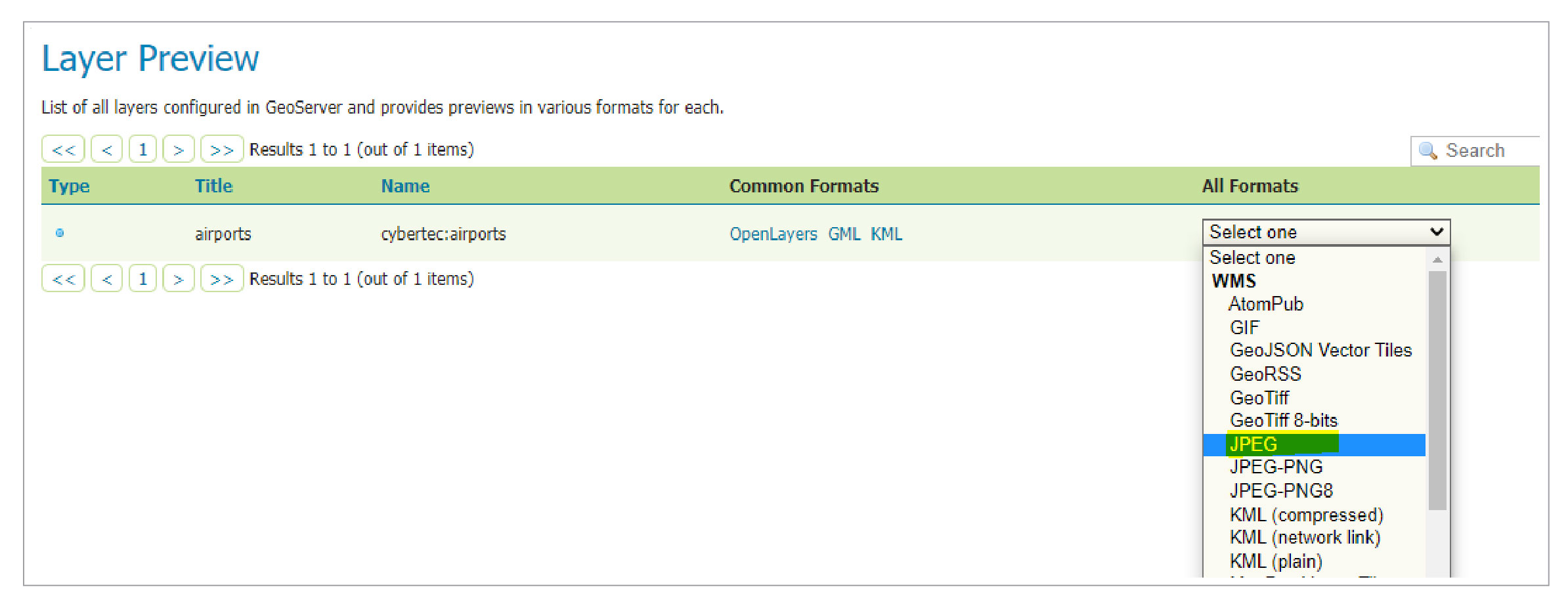1568x602 pixels.
Task: Go to first page in top pager
Action: 63,150
